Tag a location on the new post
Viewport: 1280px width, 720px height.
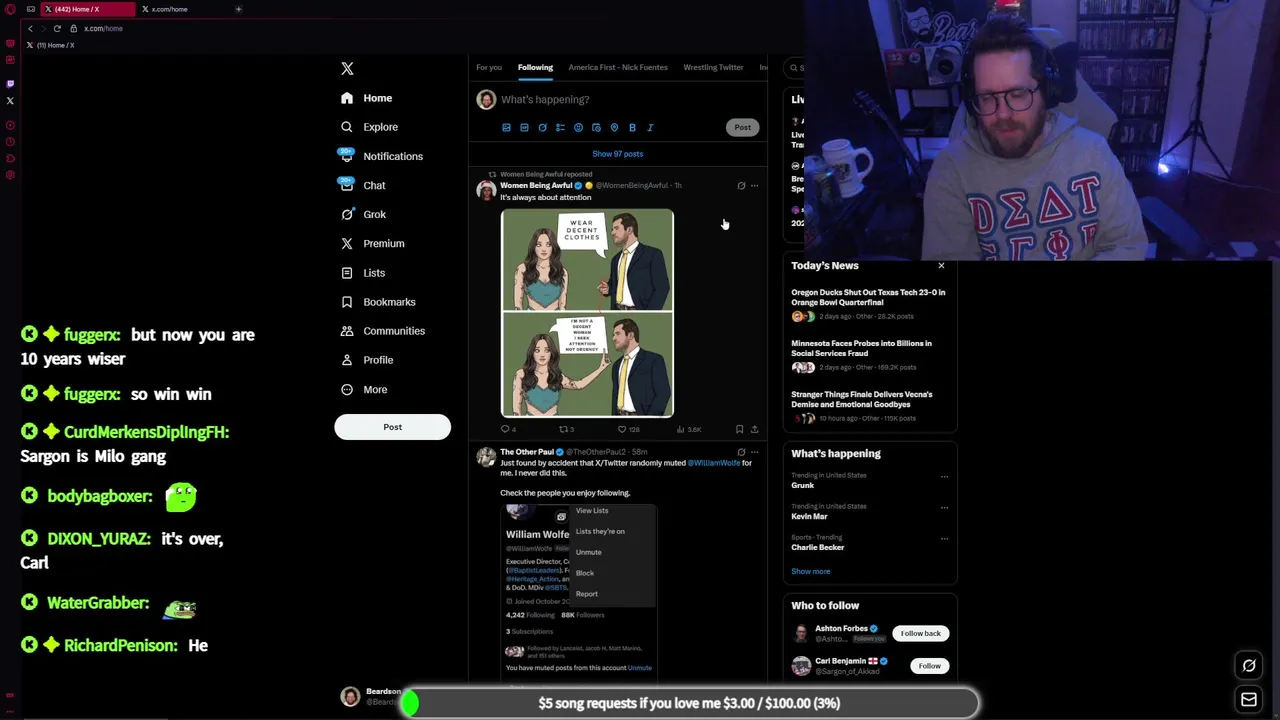pos(614,127)
